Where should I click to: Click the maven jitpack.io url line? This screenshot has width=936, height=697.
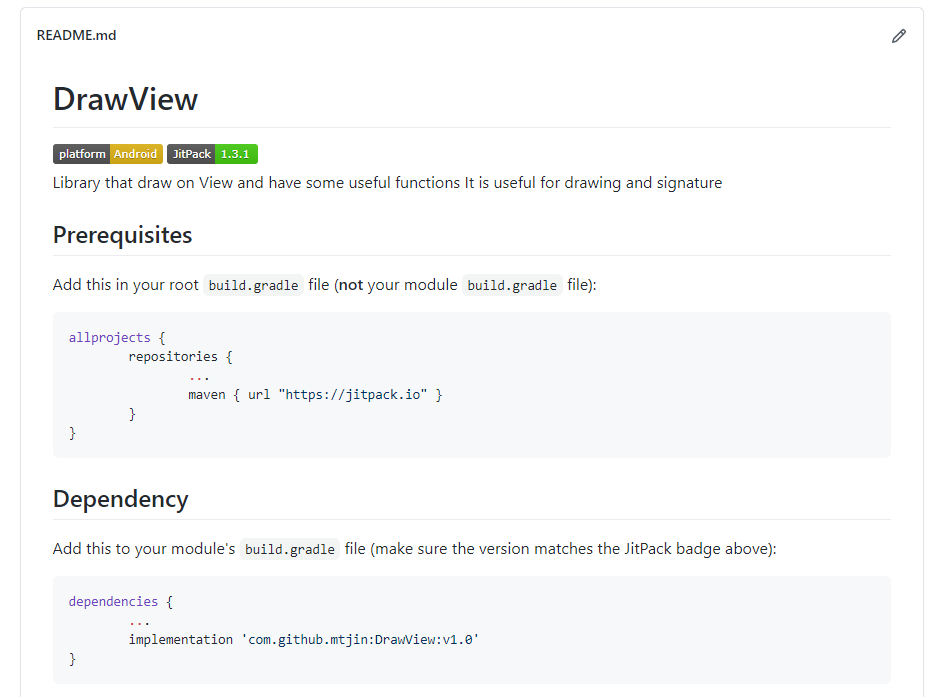pyautogui.click(x=315, y=395)
